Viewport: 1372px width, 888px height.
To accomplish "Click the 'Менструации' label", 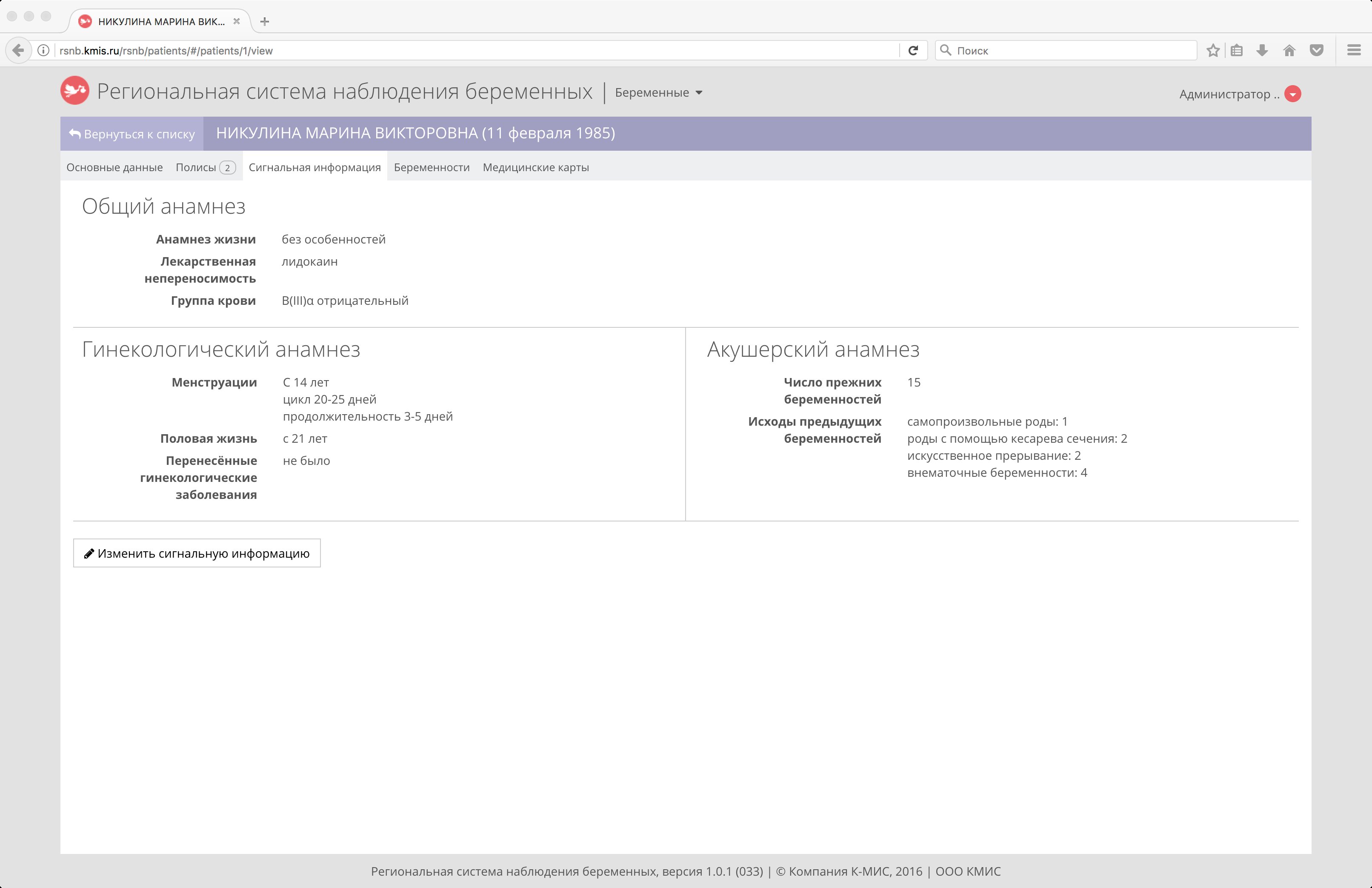I will click(x=214, y=382).
